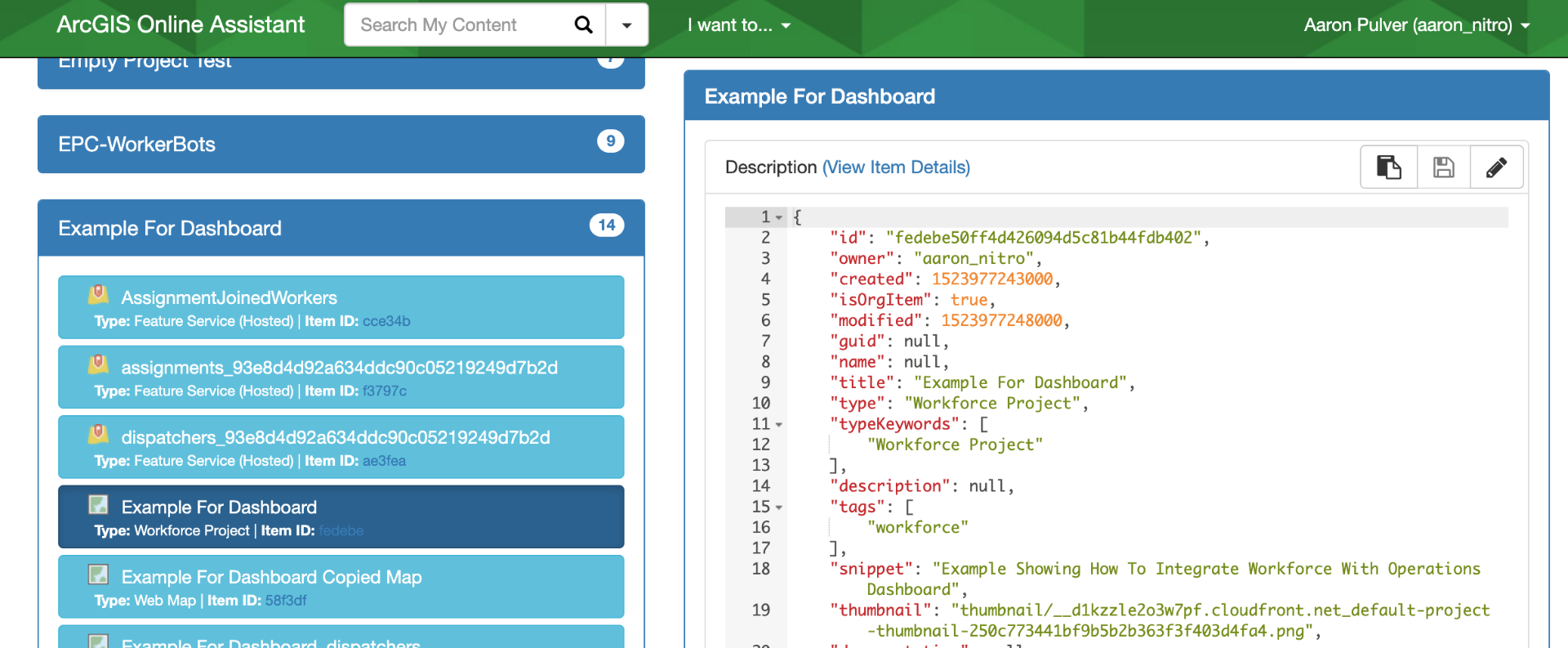Click the "id" value on line 2
Image resolution: width=1568 pixels, height=648 pixels.
(1043, 238)
